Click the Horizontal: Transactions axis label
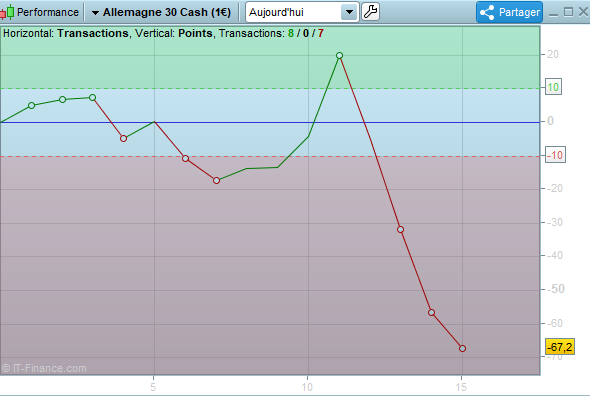This screenshot has width=590, height=396. [x=66, y=33]
